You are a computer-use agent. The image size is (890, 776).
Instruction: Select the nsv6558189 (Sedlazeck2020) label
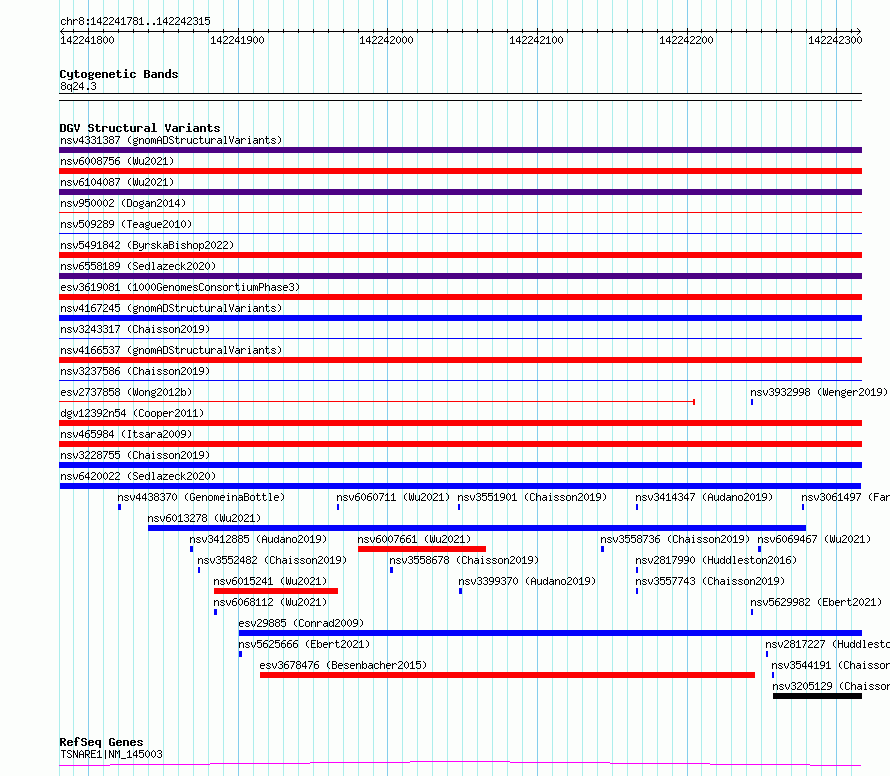pos(138,266)
